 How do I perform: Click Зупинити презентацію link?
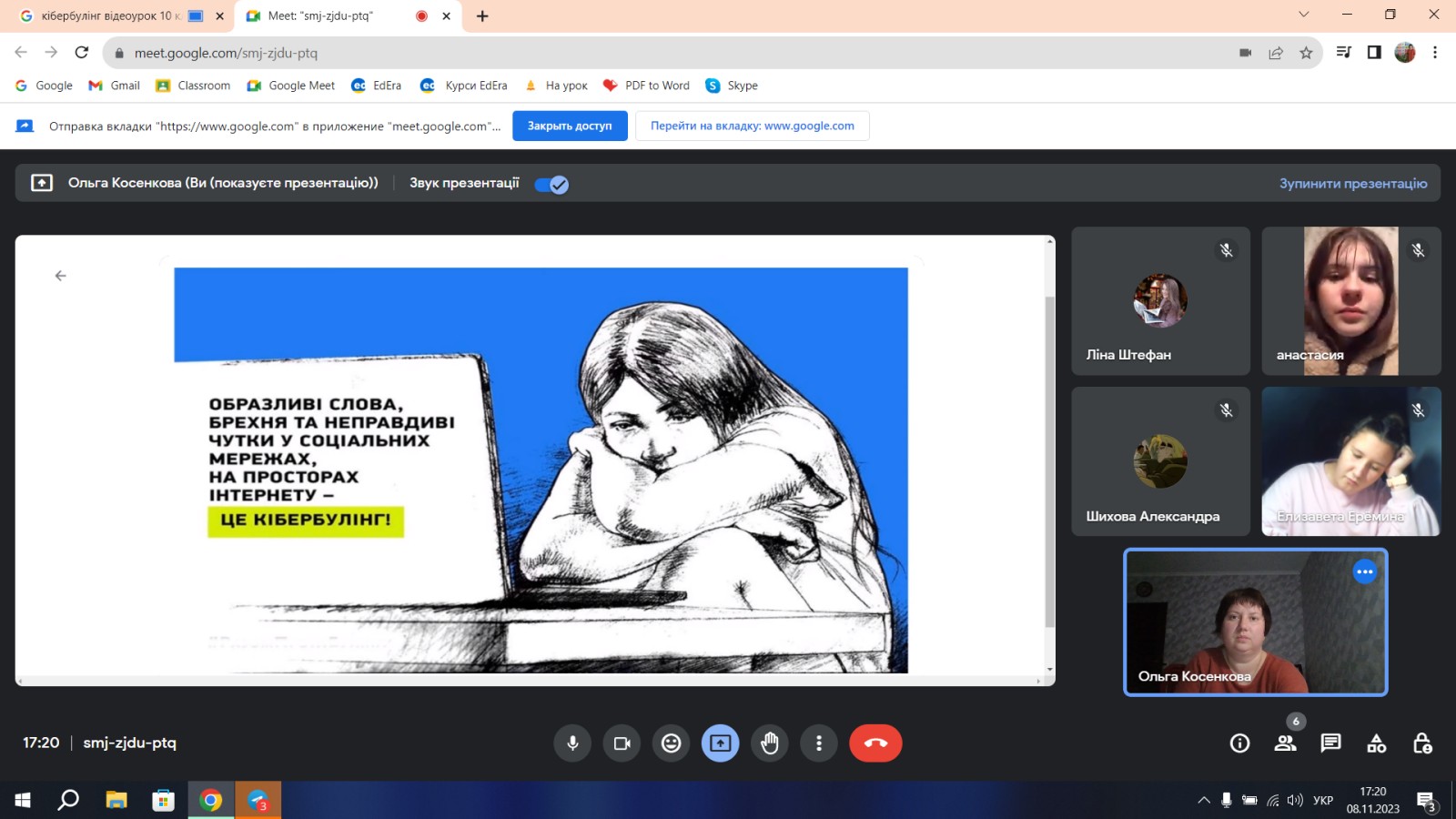(1352, 183)
